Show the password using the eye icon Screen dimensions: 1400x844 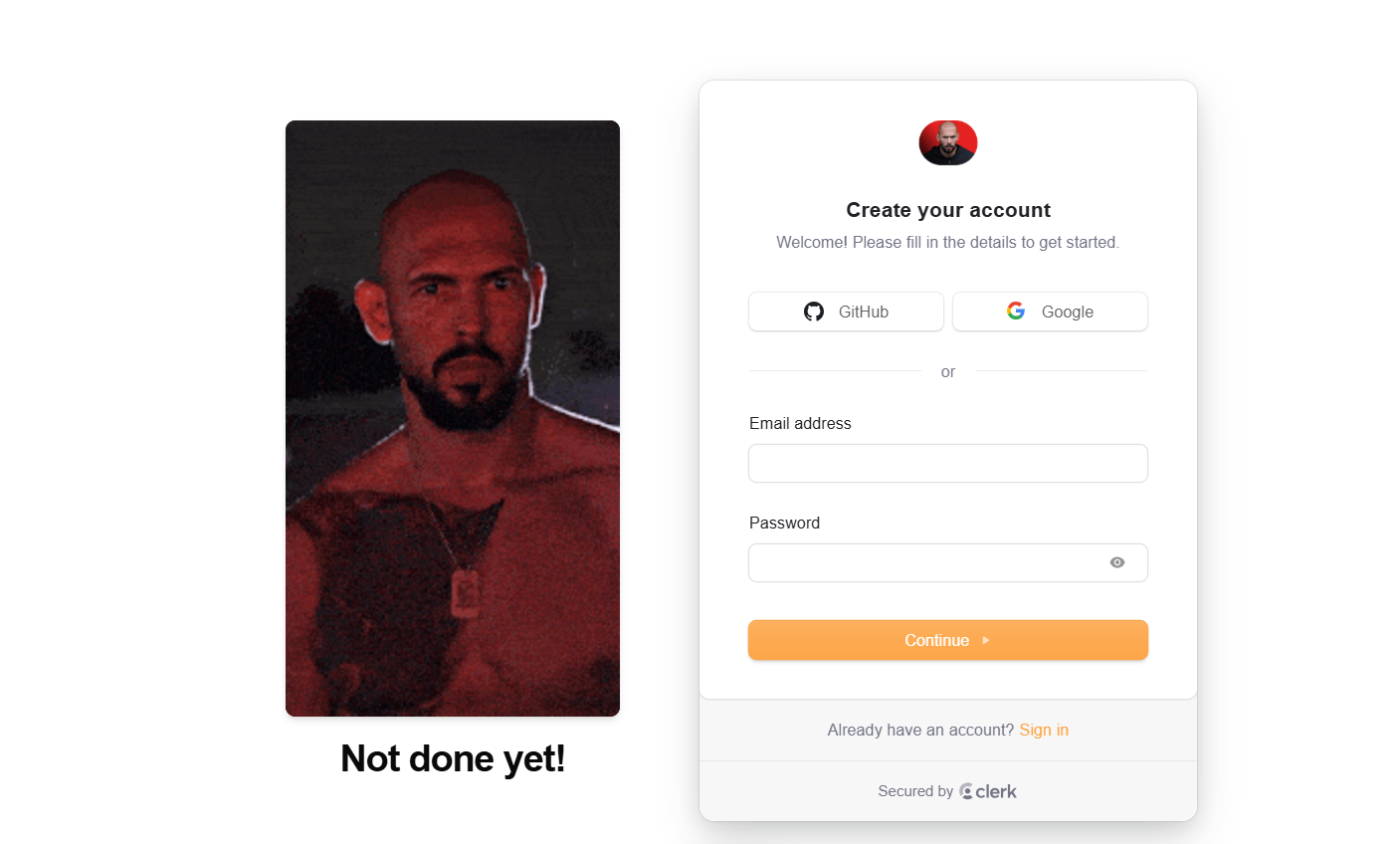[1117, 562]
